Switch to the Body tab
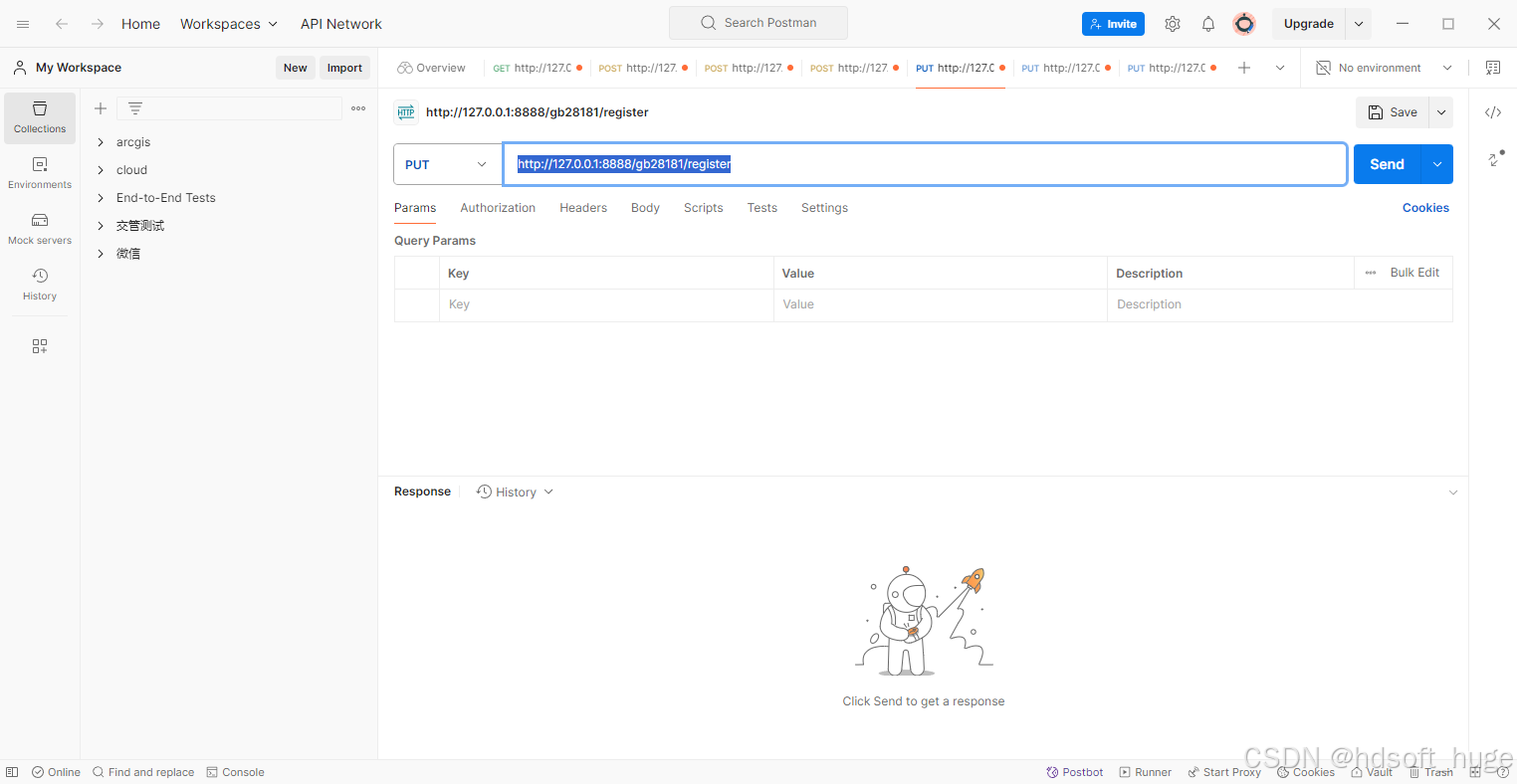1517x784 pixels. (645, 208)
